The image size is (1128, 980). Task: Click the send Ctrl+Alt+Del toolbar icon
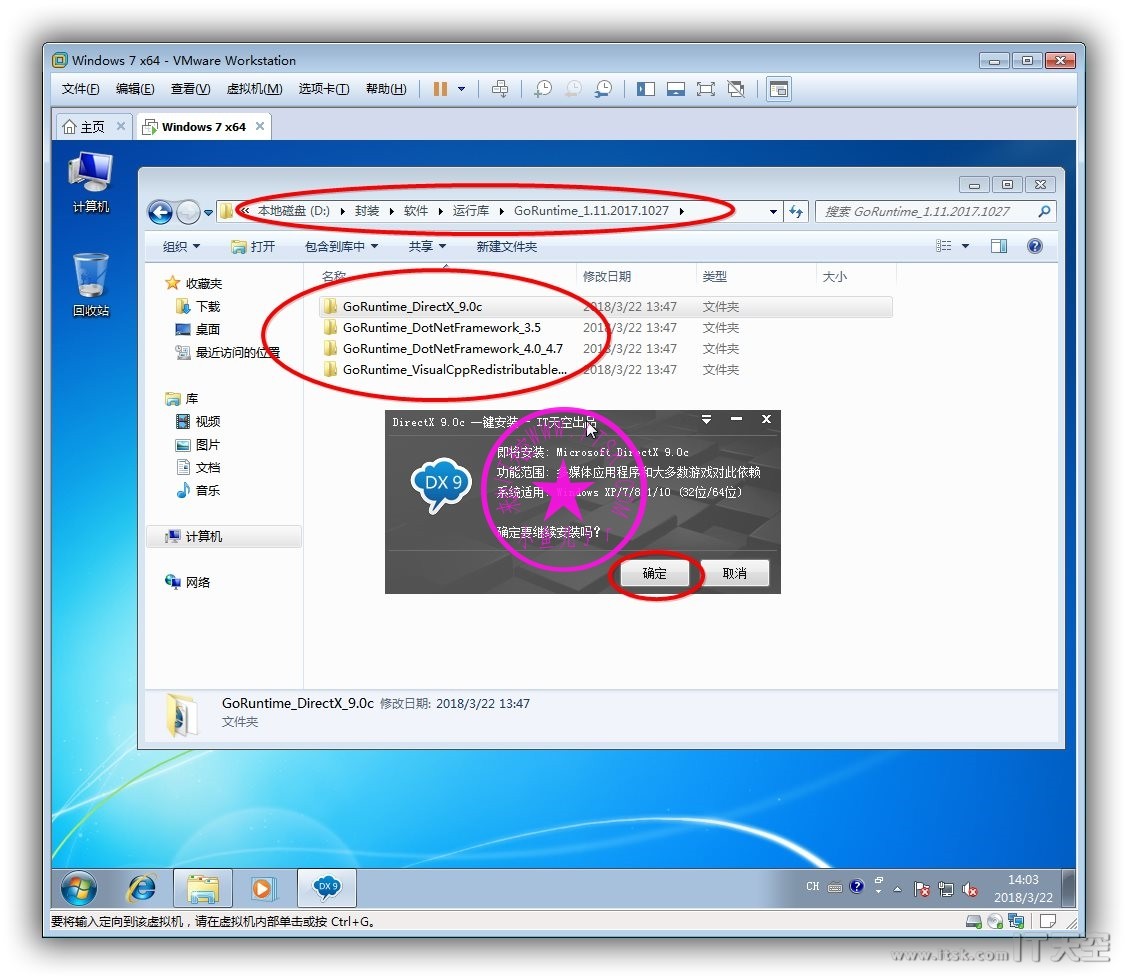pos(500,89)
